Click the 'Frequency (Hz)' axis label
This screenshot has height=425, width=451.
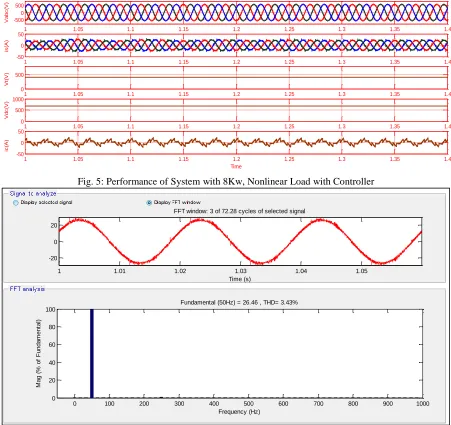239,412
